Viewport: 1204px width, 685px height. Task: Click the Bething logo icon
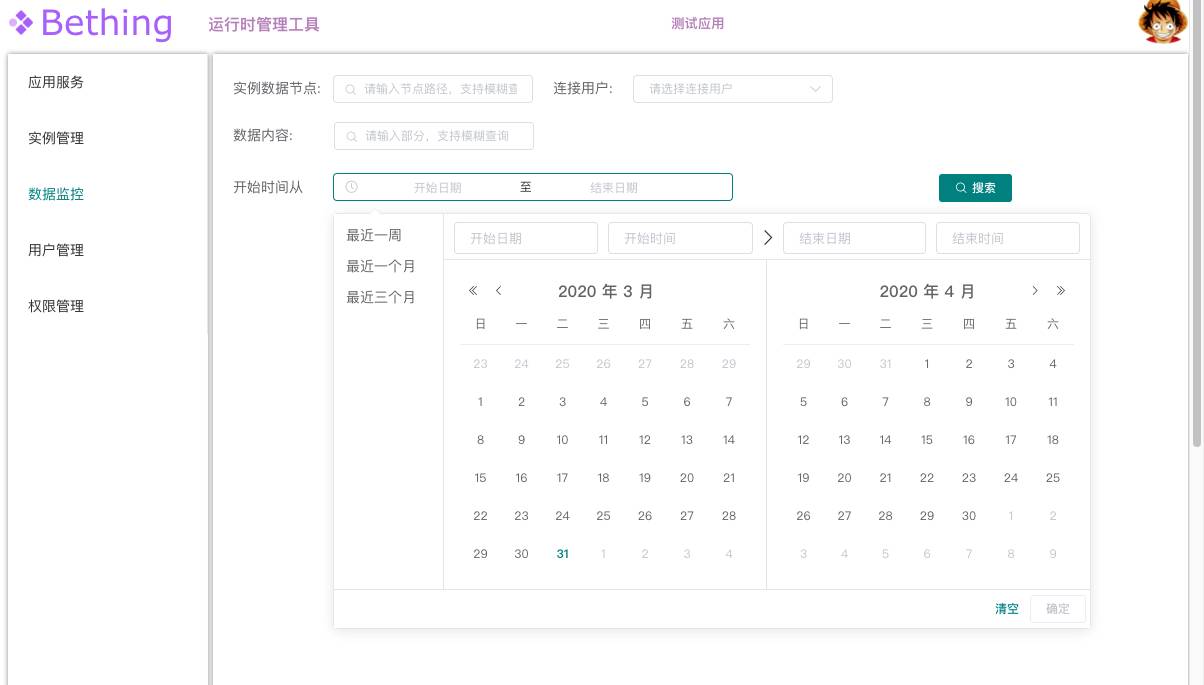21,23
